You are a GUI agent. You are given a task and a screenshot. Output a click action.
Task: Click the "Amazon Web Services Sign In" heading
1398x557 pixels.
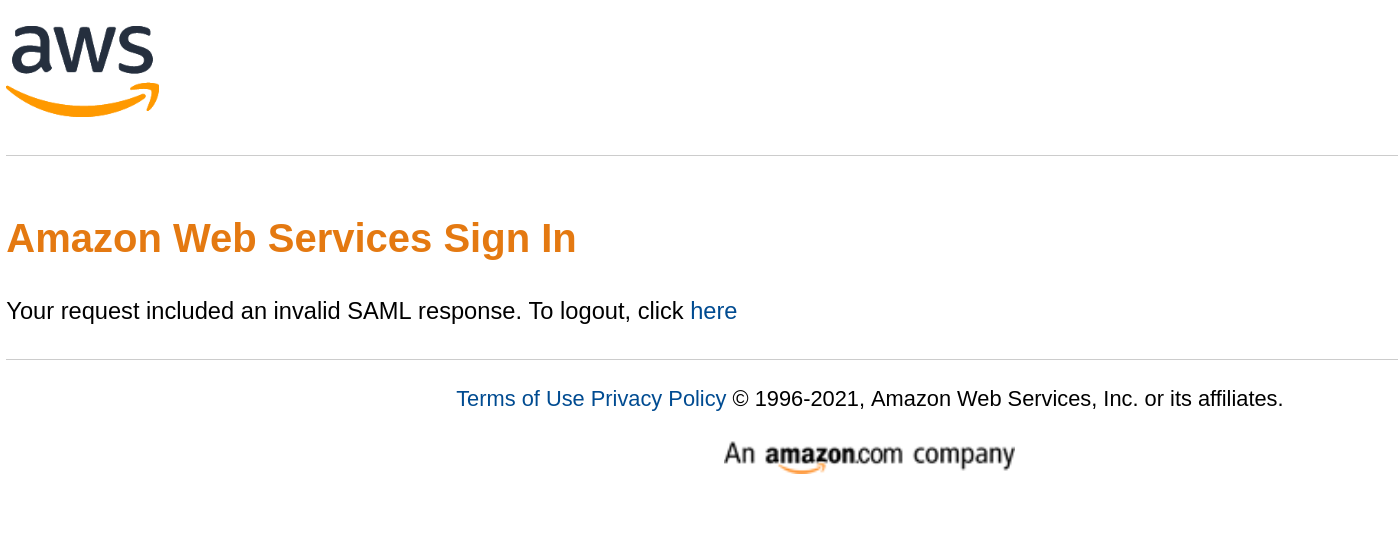pos(291,238)
